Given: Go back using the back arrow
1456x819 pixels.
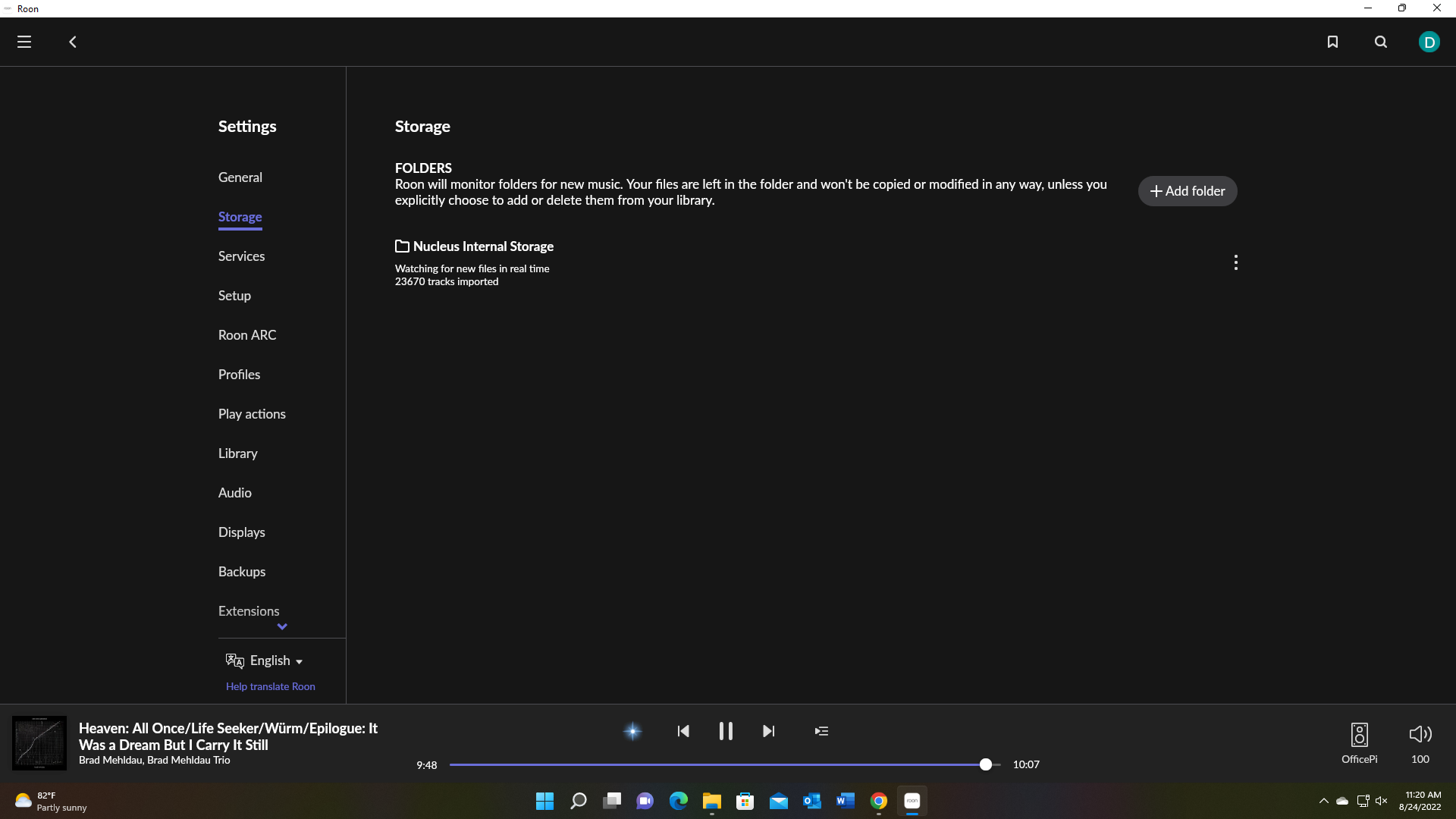Looking at the screenshot, I should click(73, 42).
